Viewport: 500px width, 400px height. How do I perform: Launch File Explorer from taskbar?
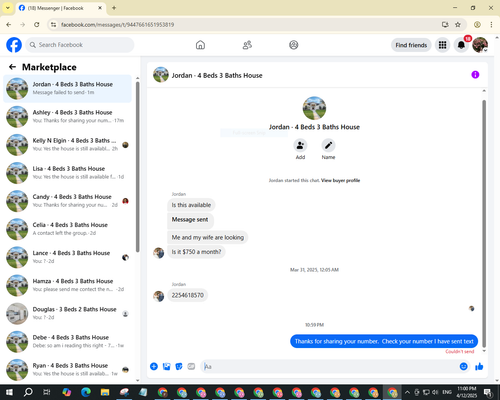point(105,392)
